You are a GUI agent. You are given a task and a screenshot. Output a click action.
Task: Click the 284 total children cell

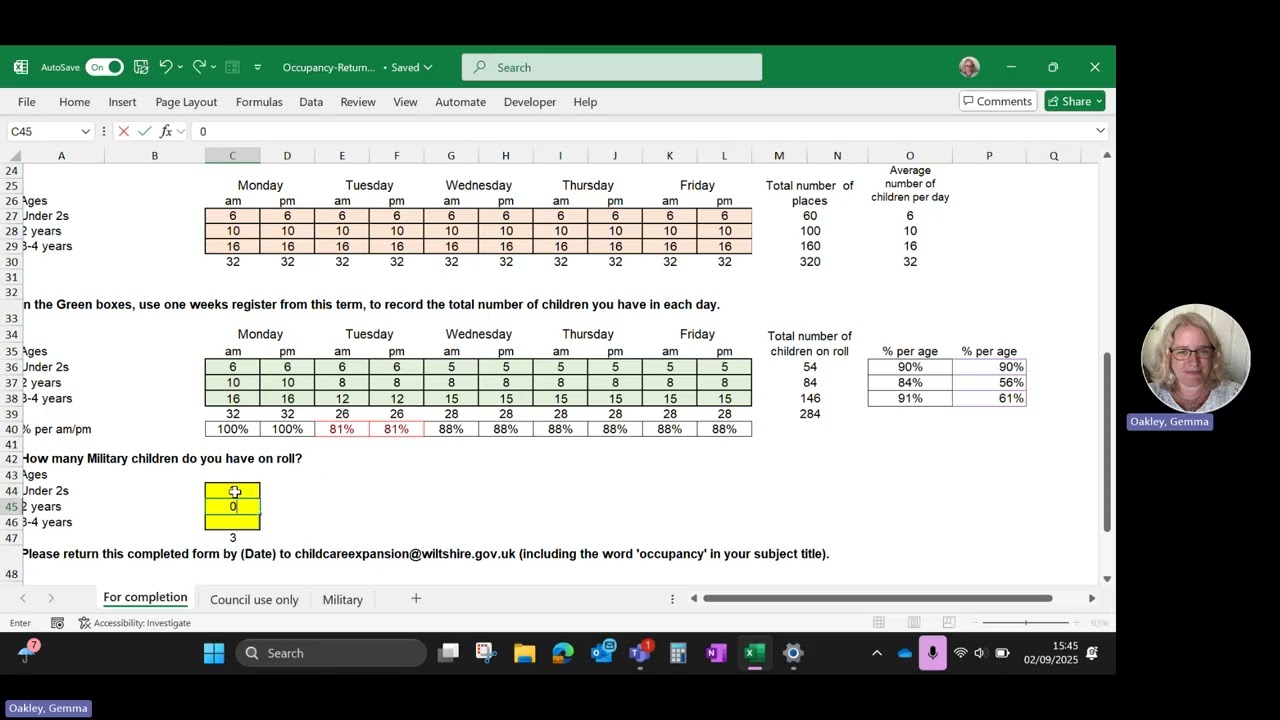pyautogui.click(x=810, y=414)
